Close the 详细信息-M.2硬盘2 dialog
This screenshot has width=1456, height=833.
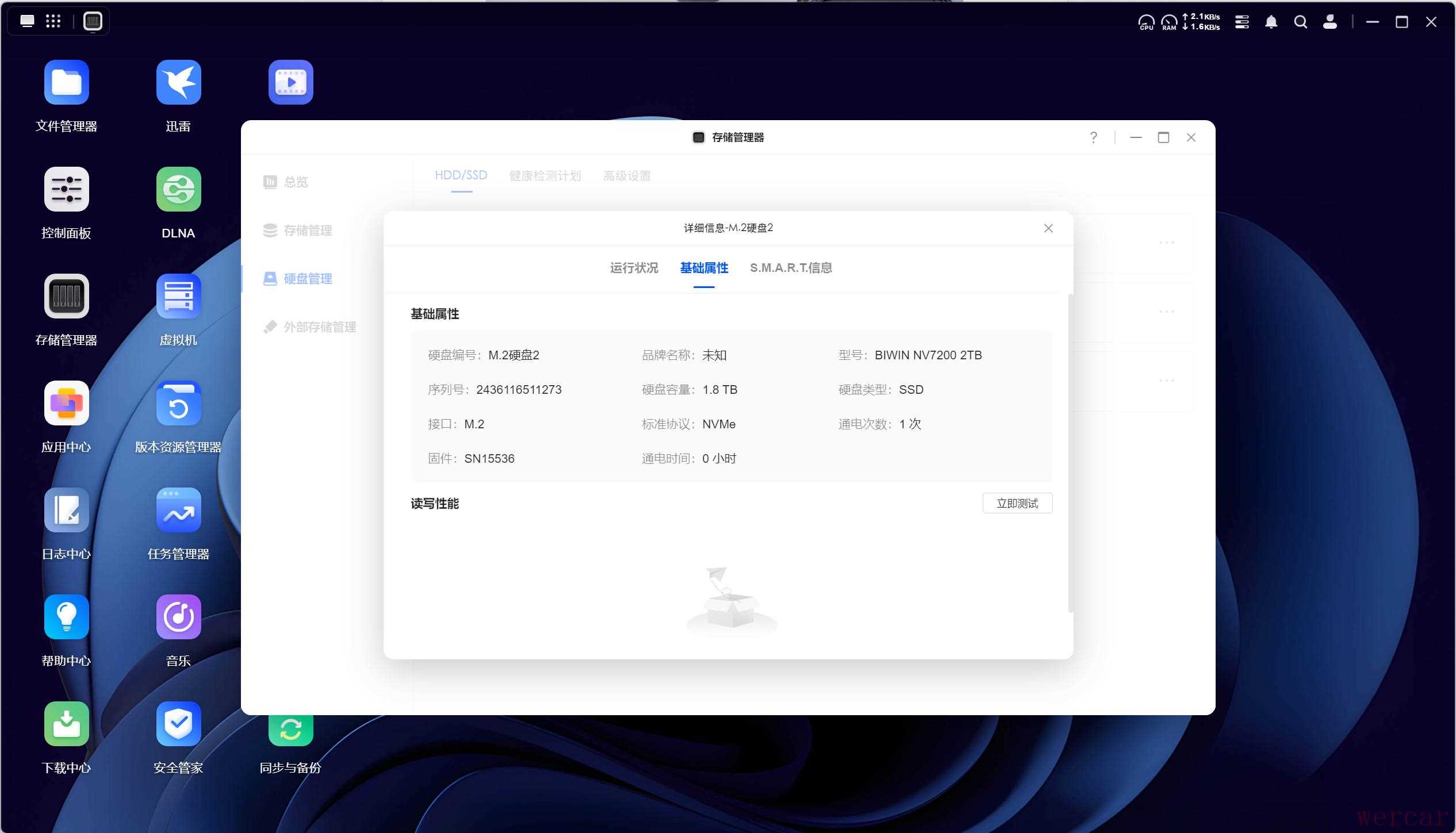[x=1048, y=228]
